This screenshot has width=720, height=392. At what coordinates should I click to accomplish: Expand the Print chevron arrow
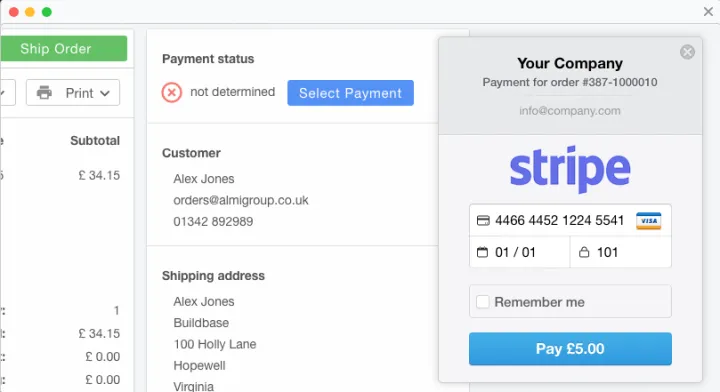click(105, 93)
